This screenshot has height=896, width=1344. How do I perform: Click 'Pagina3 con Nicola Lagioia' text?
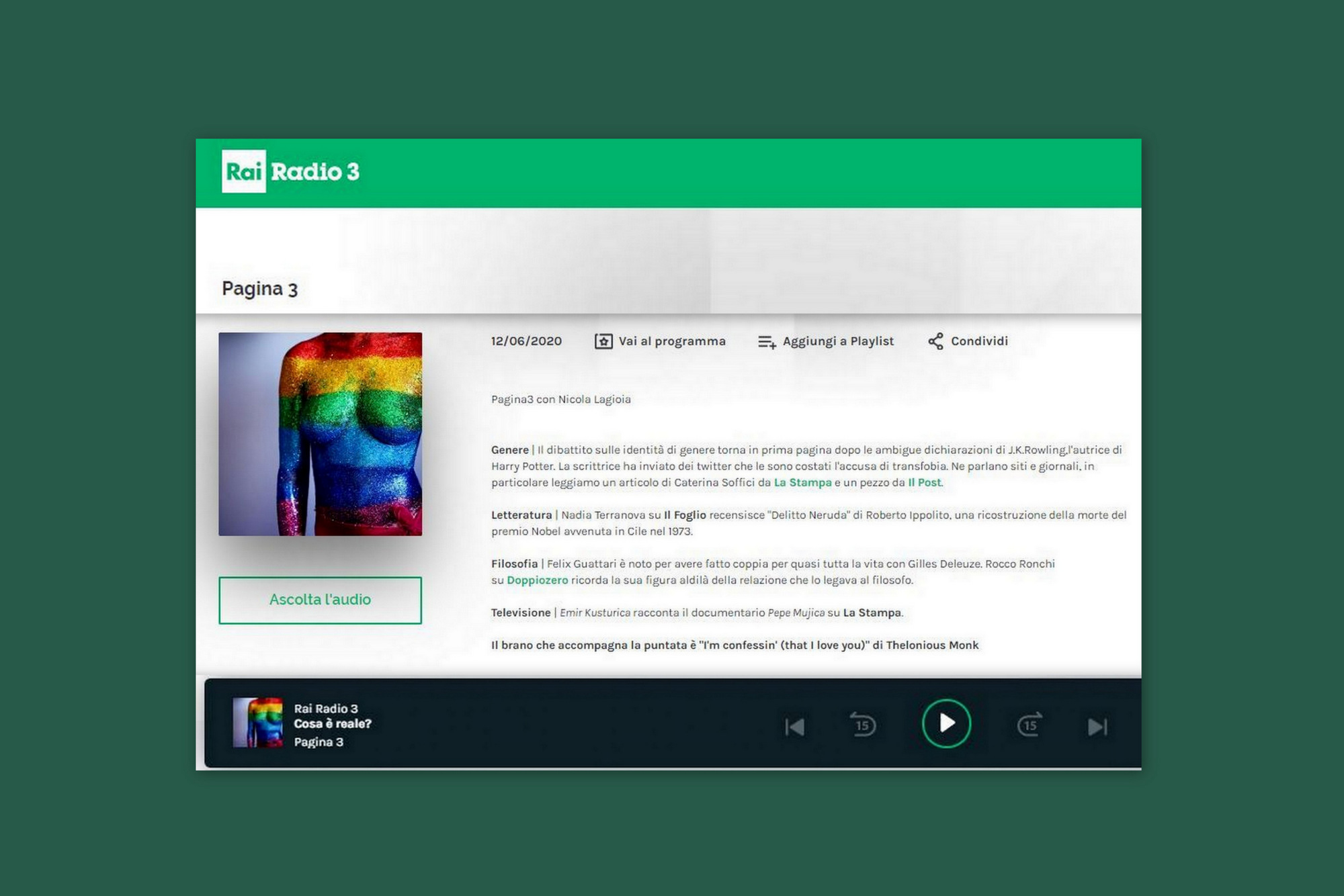(x=561, y=400)
